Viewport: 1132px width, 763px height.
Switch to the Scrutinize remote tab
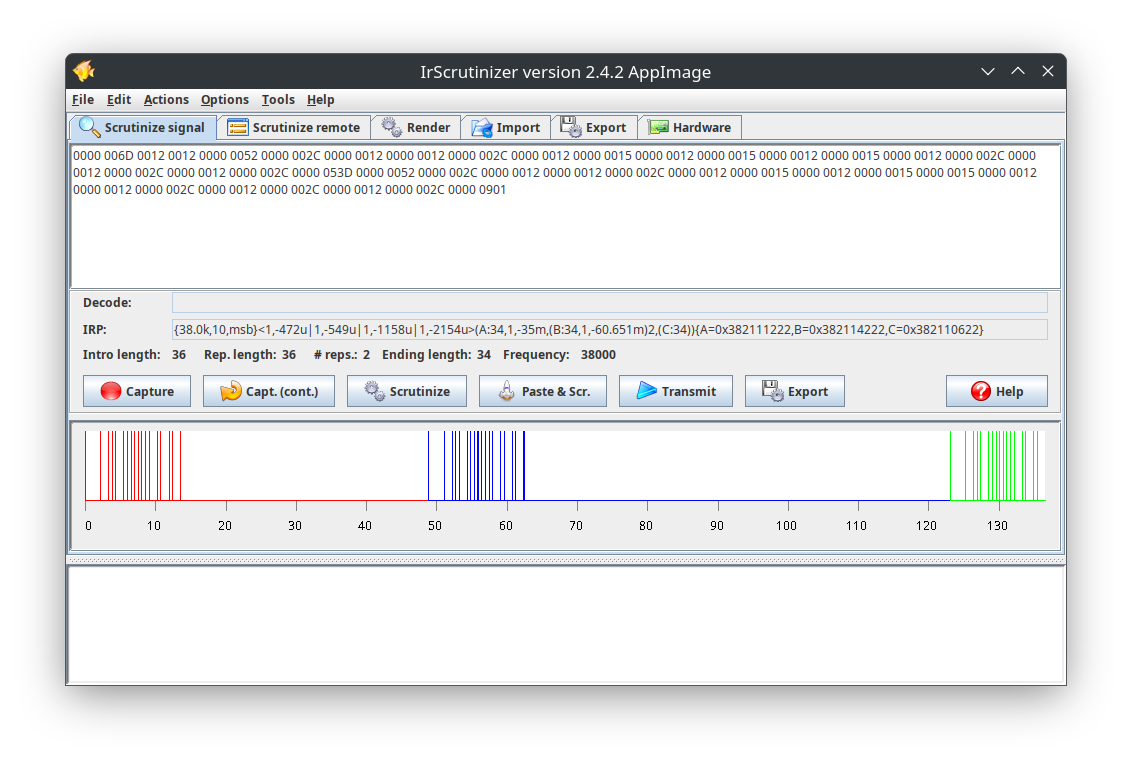point(294,127)
